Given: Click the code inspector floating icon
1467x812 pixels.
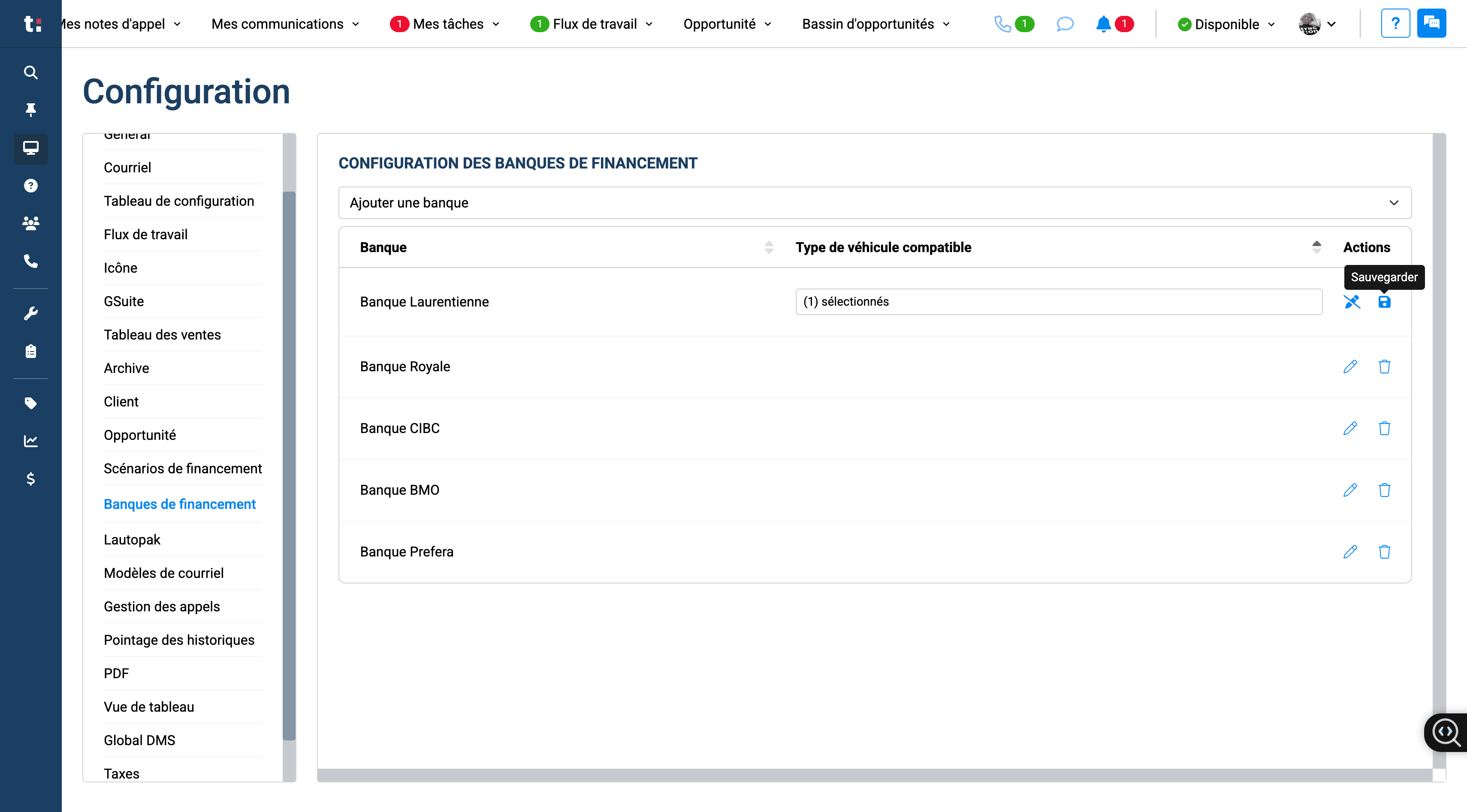Looking at the screenshot, I should pyautogui.click(x=1446, y=732).
